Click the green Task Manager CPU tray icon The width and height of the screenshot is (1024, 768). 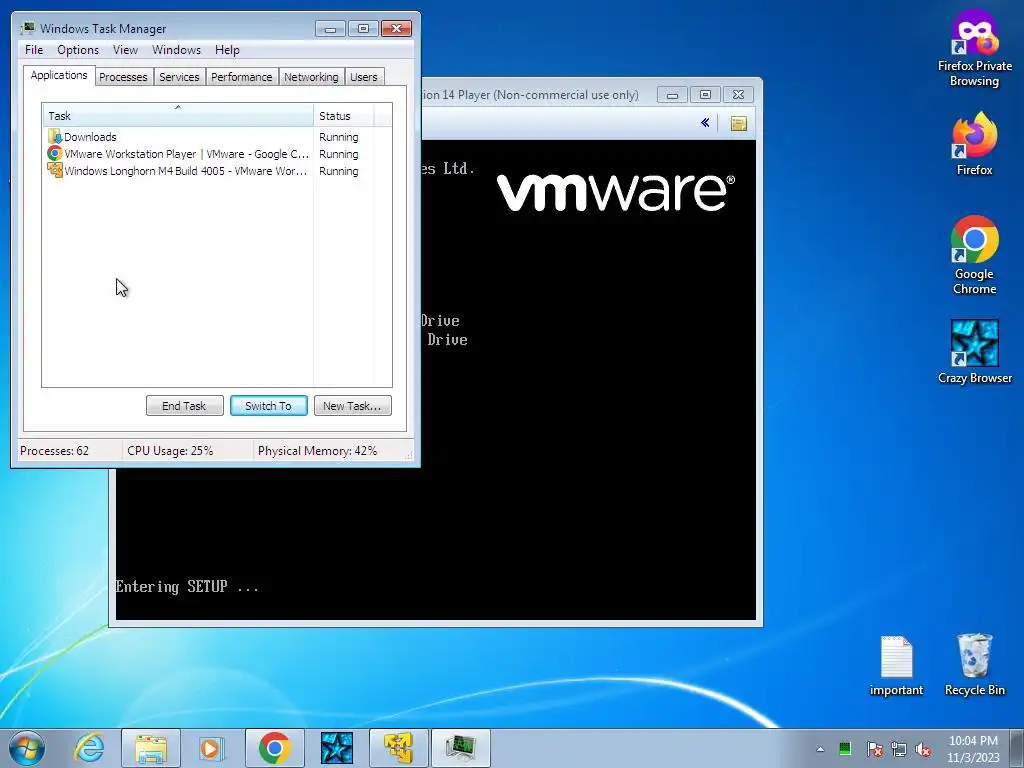tap(845, 748)
